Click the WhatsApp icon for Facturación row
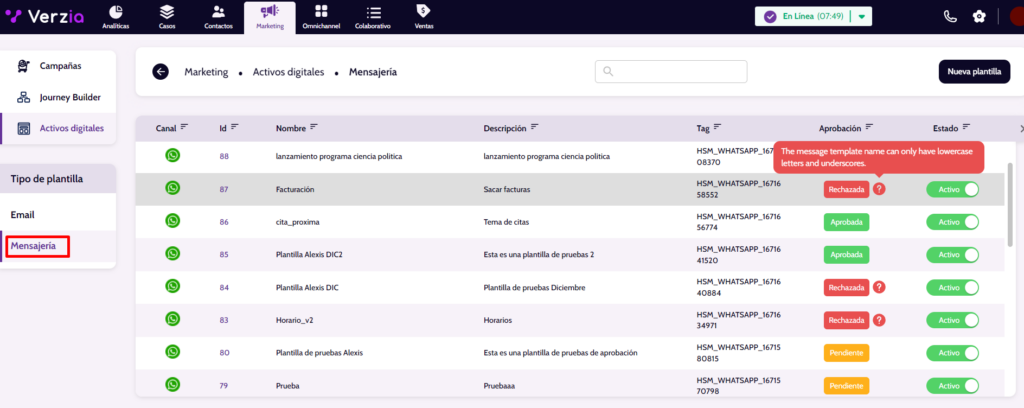Image resolution: width=1024 pixels, height=408 pixels. tap(173, 188)
